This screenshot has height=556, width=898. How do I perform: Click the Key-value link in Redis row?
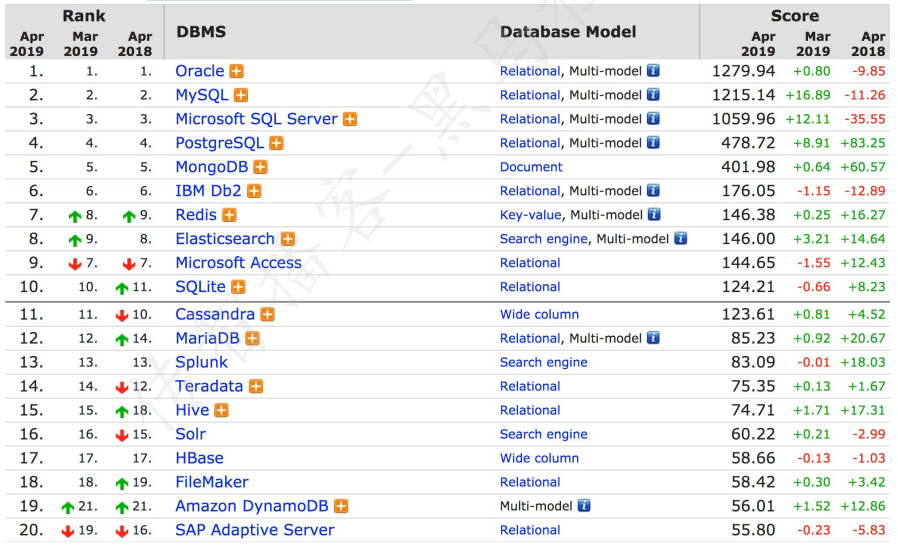[531, 215]
